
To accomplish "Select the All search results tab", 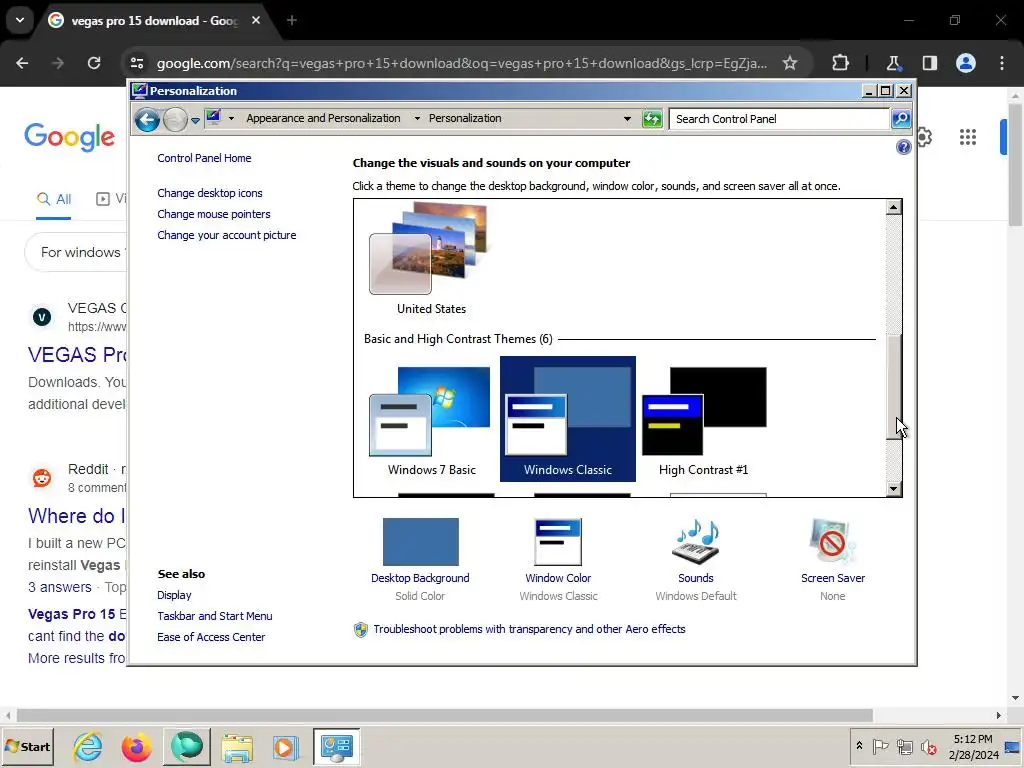I will pos(54,199).
